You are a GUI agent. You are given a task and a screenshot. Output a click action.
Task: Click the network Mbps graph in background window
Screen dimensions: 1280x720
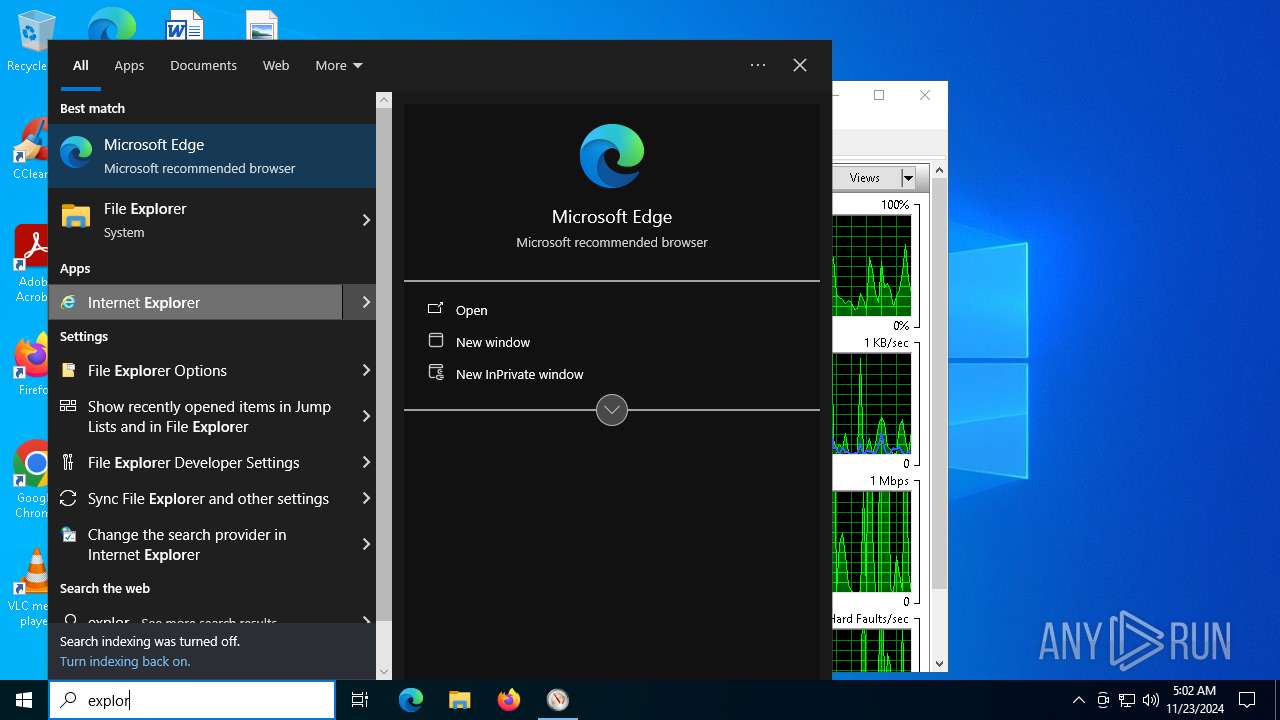(x=872, y=542)
